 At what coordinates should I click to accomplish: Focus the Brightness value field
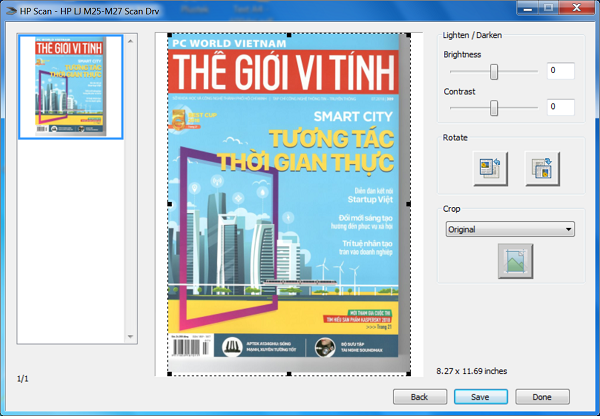coord(561,70)
